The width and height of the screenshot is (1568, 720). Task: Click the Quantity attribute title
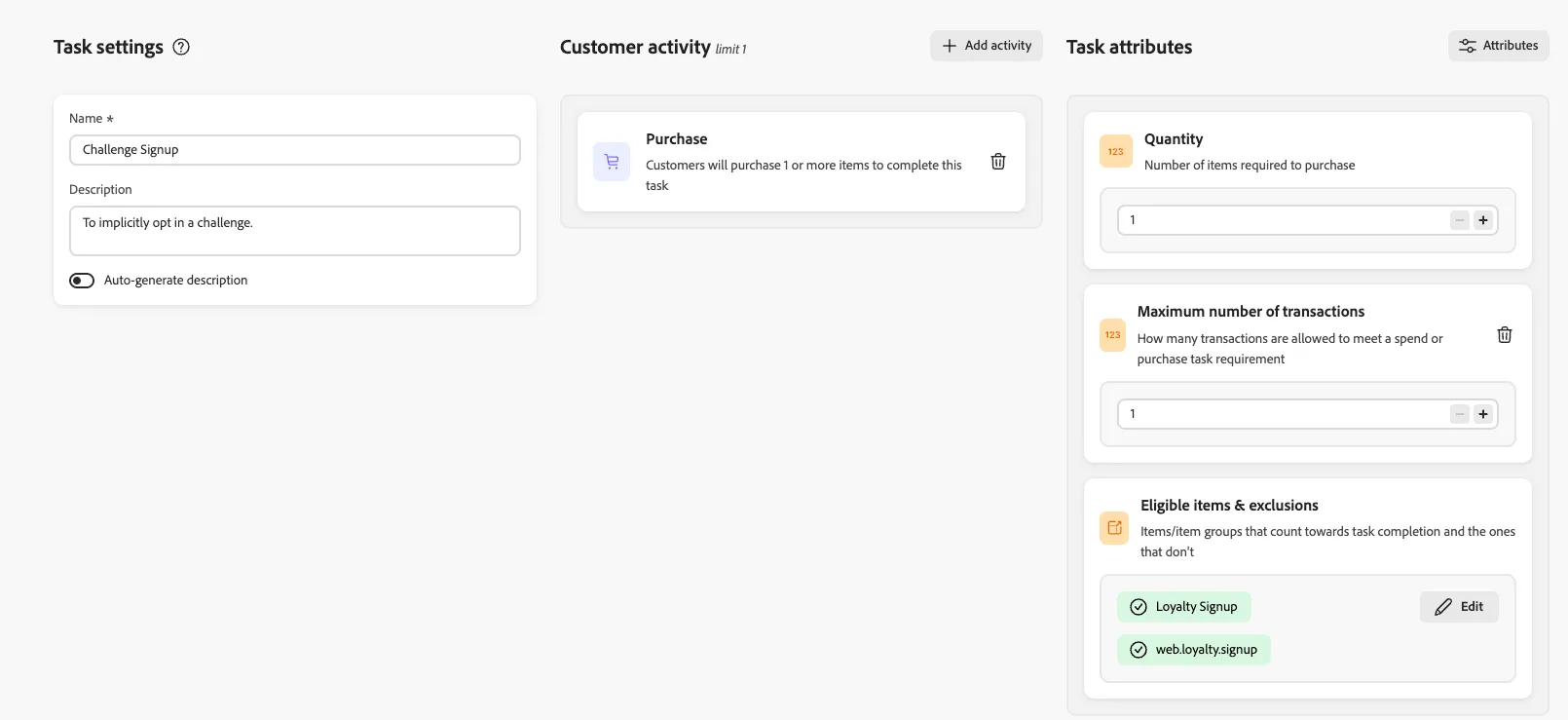coord(1174,139)
